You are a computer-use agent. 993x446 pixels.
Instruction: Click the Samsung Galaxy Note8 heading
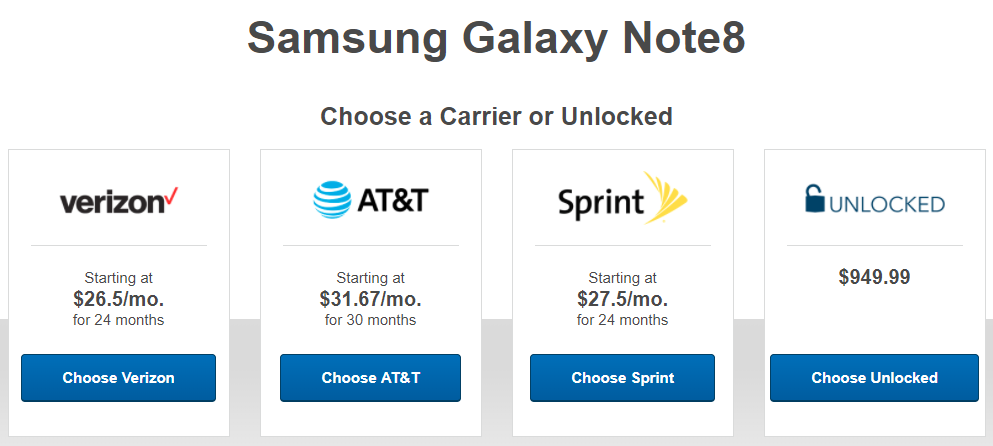click(496, 39)
